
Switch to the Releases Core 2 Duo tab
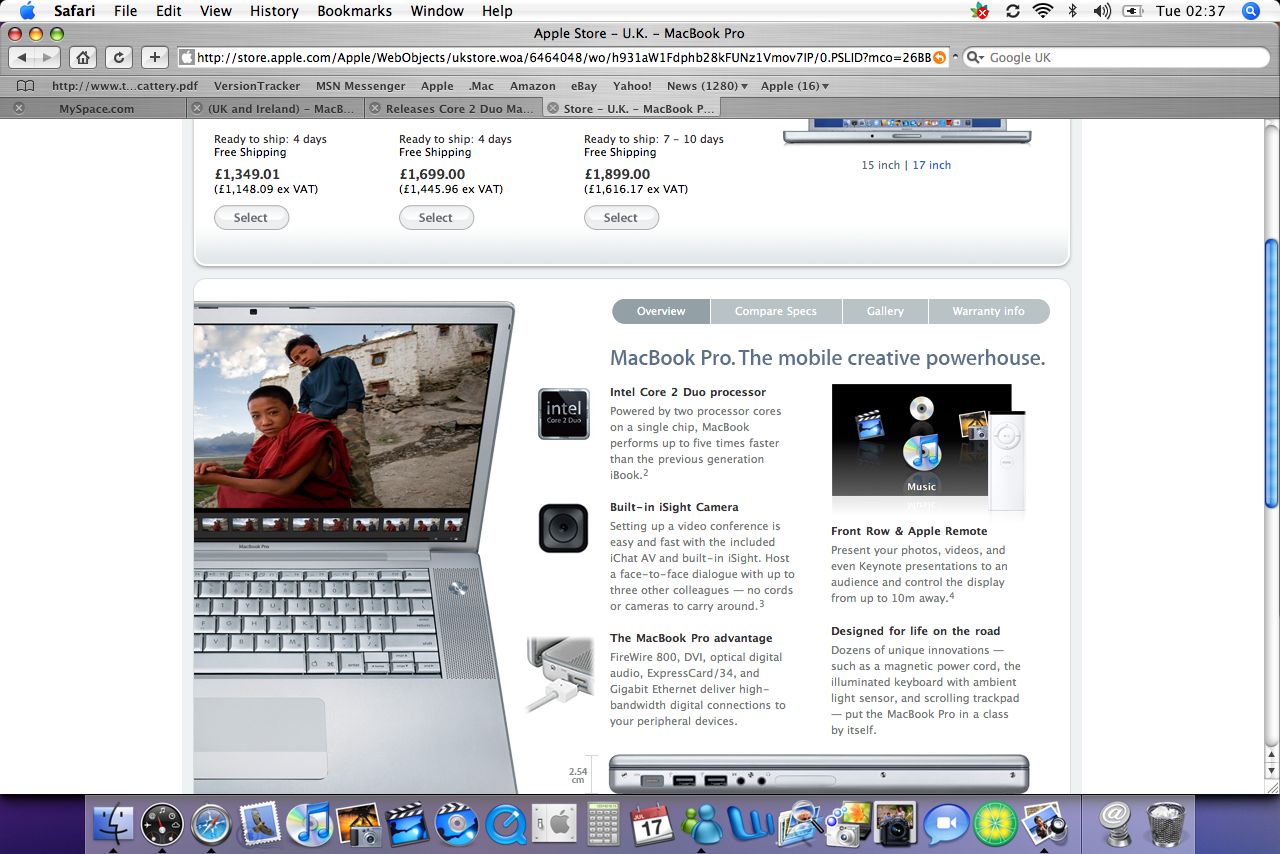pos(453,108)
